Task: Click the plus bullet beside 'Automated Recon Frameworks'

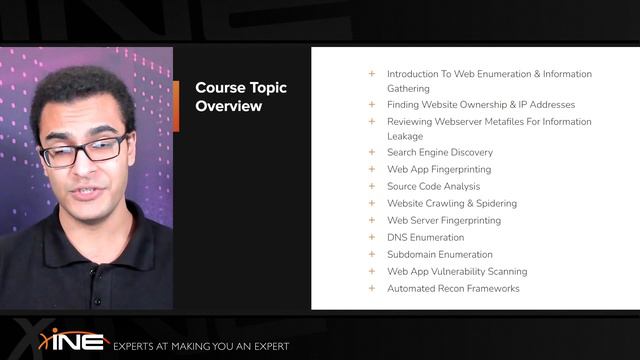Action: (x=372, y=288)
